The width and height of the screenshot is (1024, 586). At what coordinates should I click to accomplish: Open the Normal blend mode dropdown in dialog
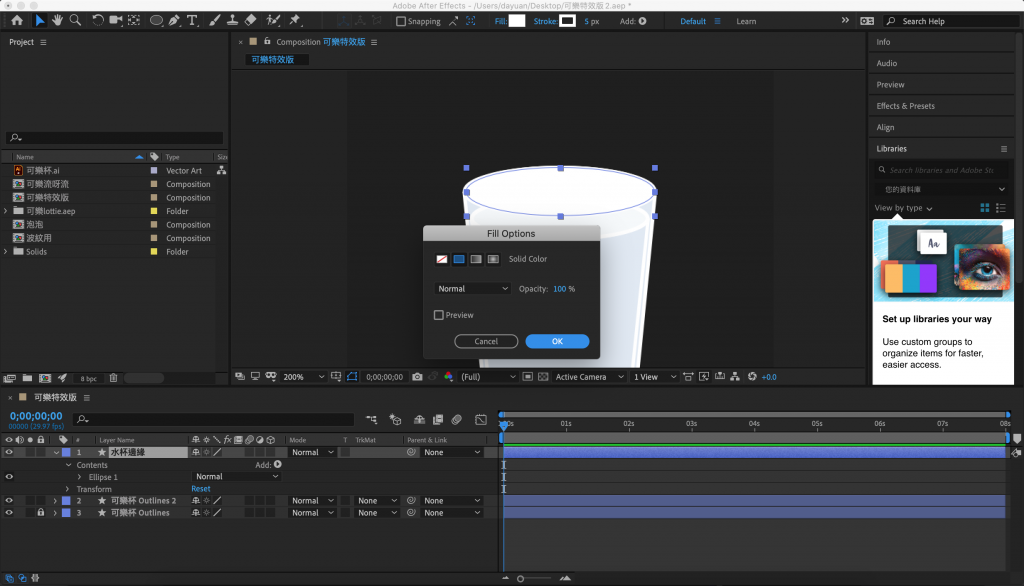473,289
